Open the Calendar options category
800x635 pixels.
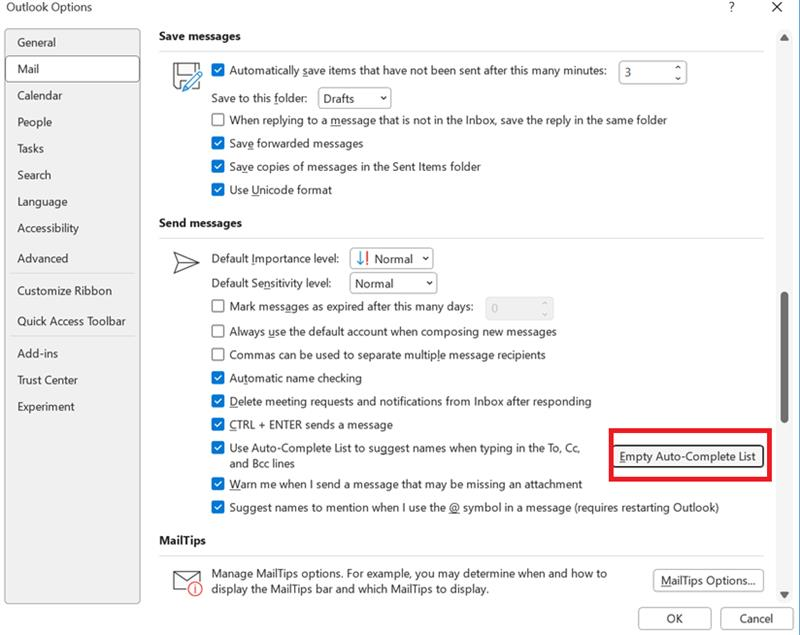coord(72,95)
